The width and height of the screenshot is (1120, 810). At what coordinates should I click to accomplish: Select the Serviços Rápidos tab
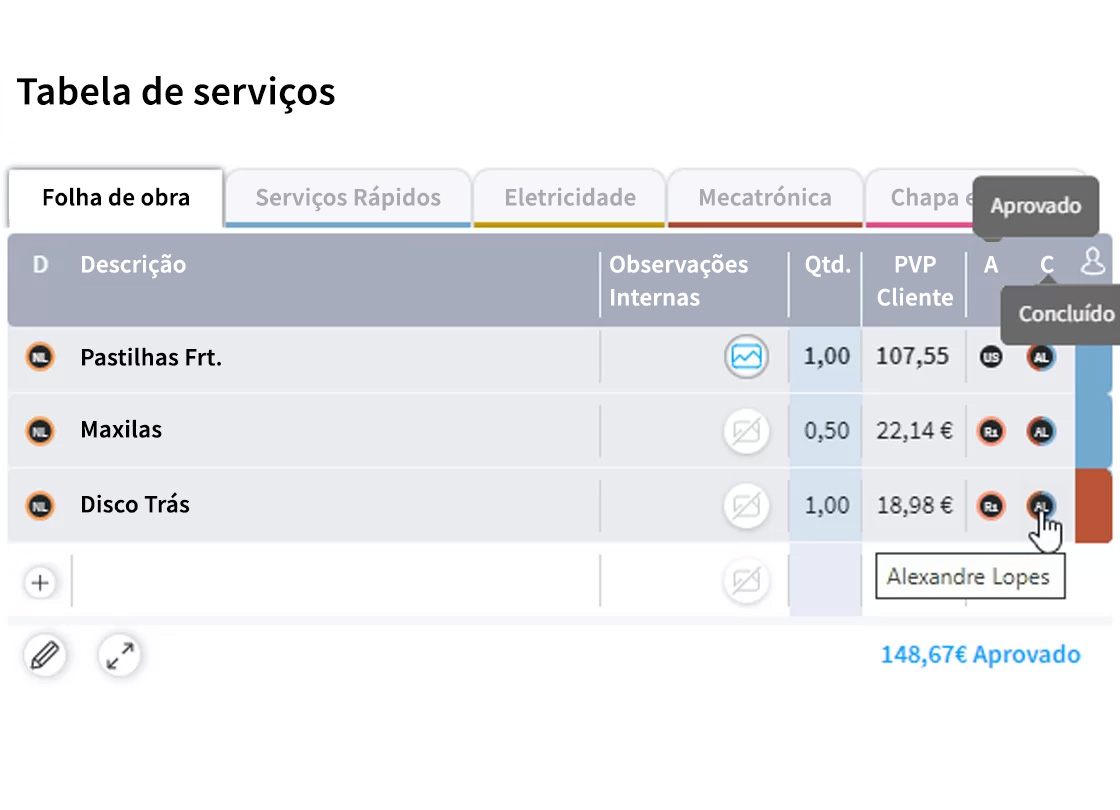pyautogui.click(x=346, y=197)
